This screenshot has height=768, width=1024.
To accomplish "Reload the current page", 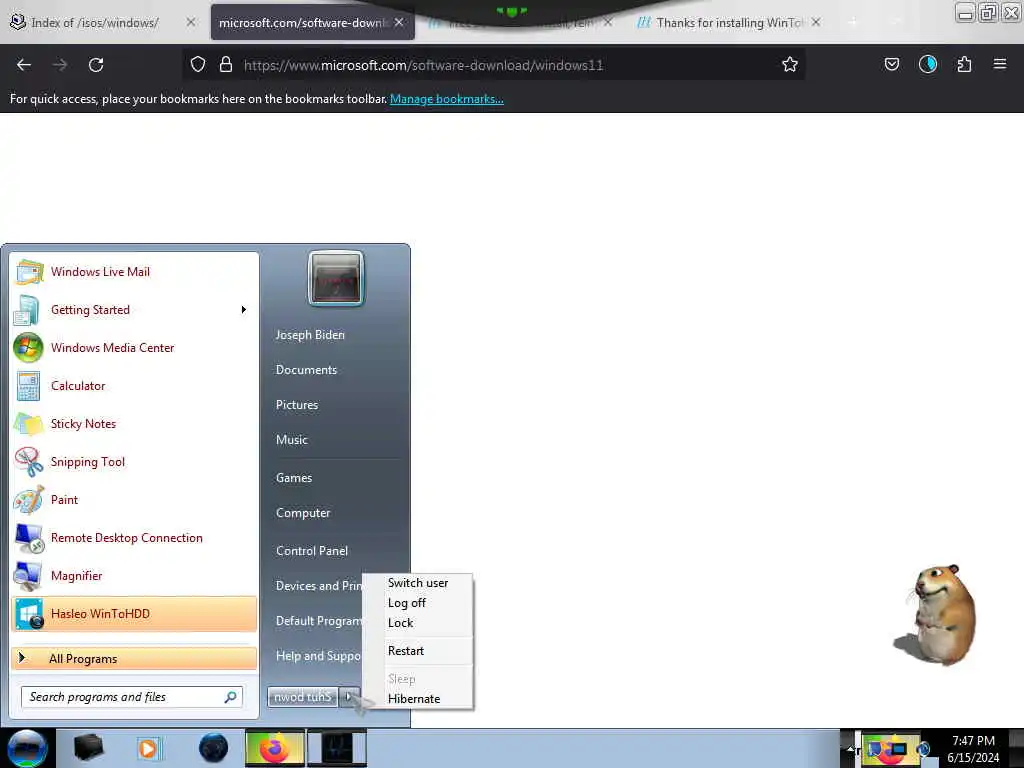I will click(x=96, y=65).
